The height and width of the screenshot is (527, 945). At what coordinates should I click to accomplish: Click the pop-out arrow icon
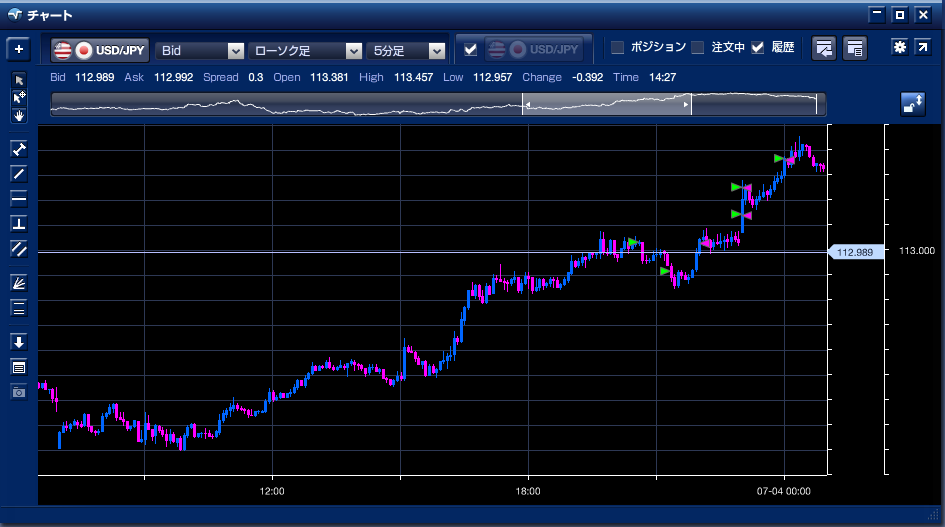pos(923,47)
